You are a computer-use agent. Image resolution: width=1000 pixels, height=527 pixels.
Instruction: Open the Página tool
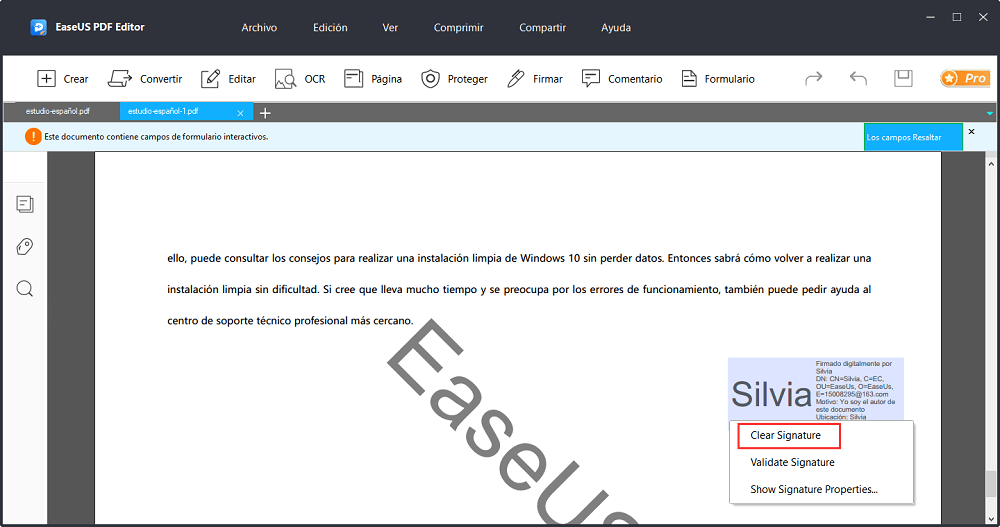coord(372,78)
